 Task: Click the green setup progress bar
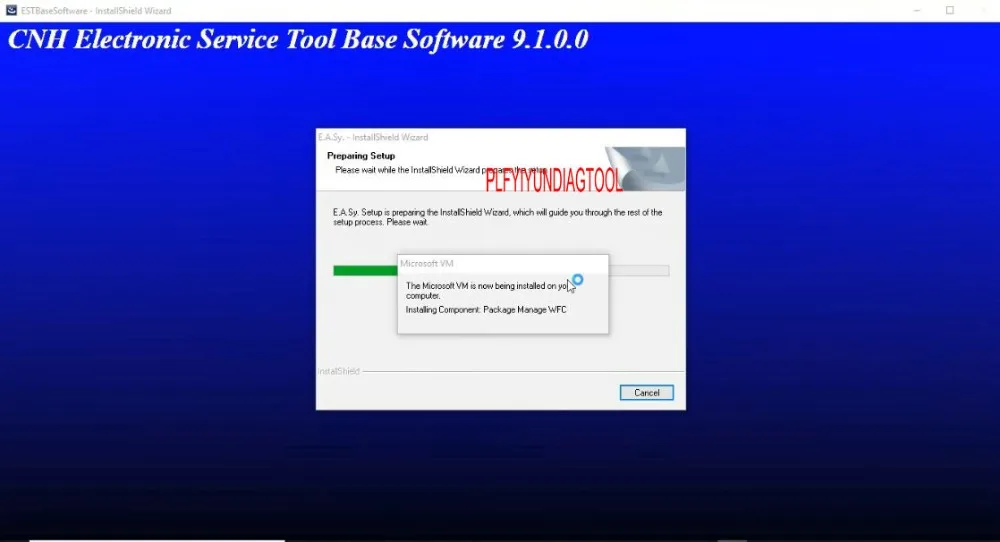coord(501,270)
